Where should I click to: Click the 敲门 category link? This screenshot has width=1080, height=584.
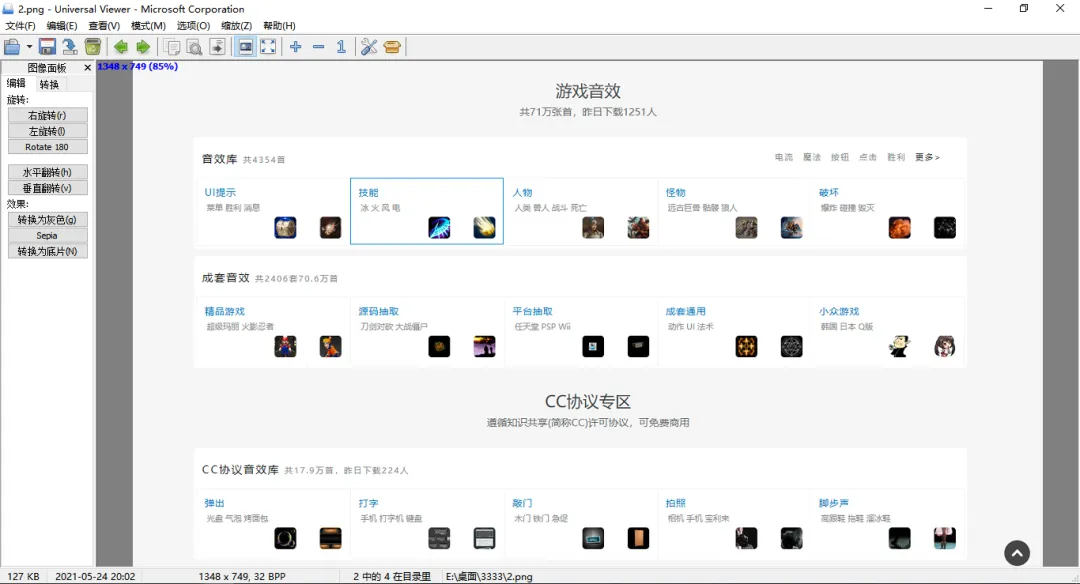coord(522,503)
